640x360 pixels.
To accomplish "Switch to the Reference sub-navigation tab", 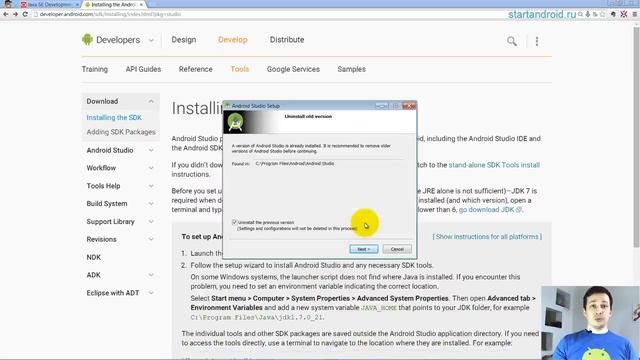I will coord(196,69).
